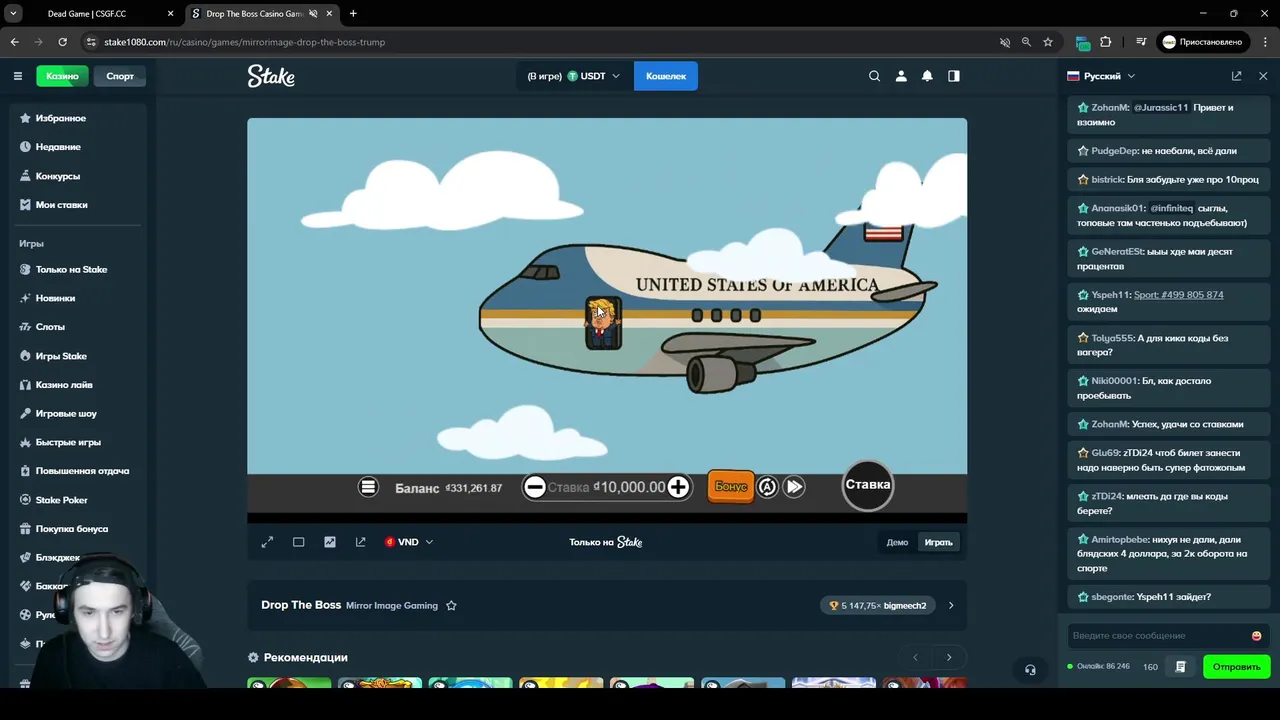The image size is (1280, 720).
Task: Close the chat panel
Action: [1263, 76]
